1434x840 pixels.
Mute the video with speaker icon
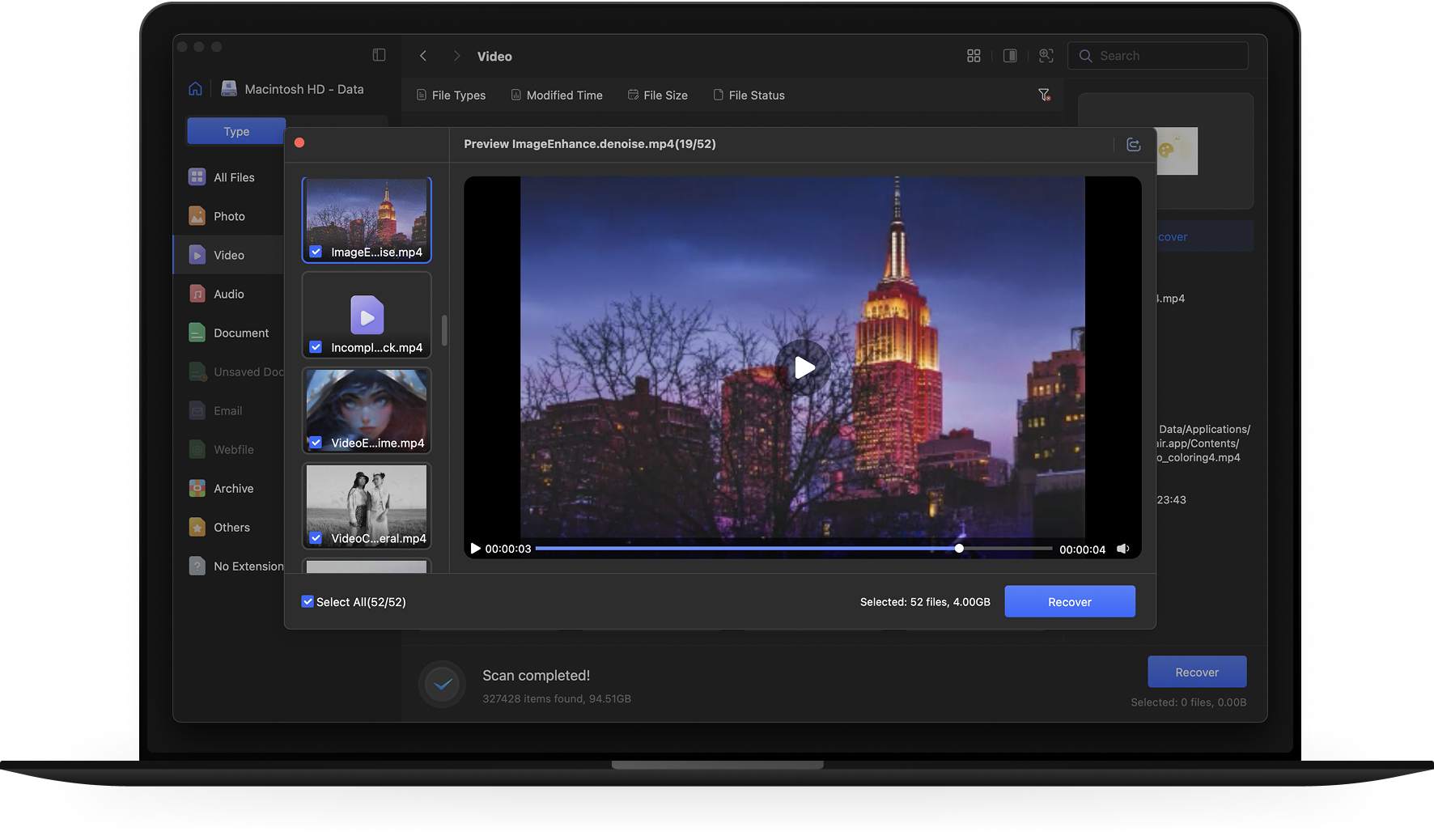(x=1123, y=549)
